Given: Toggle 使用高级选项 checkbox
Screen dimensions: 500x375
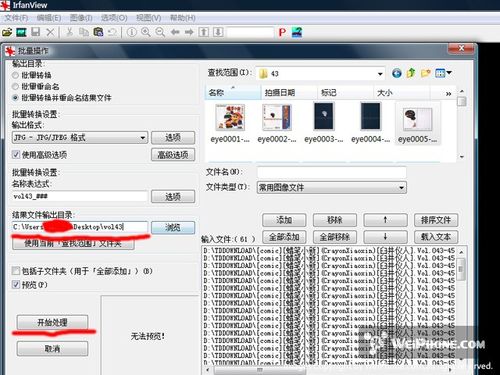Looking at the screenshot, I should click(x=16, y=154).
